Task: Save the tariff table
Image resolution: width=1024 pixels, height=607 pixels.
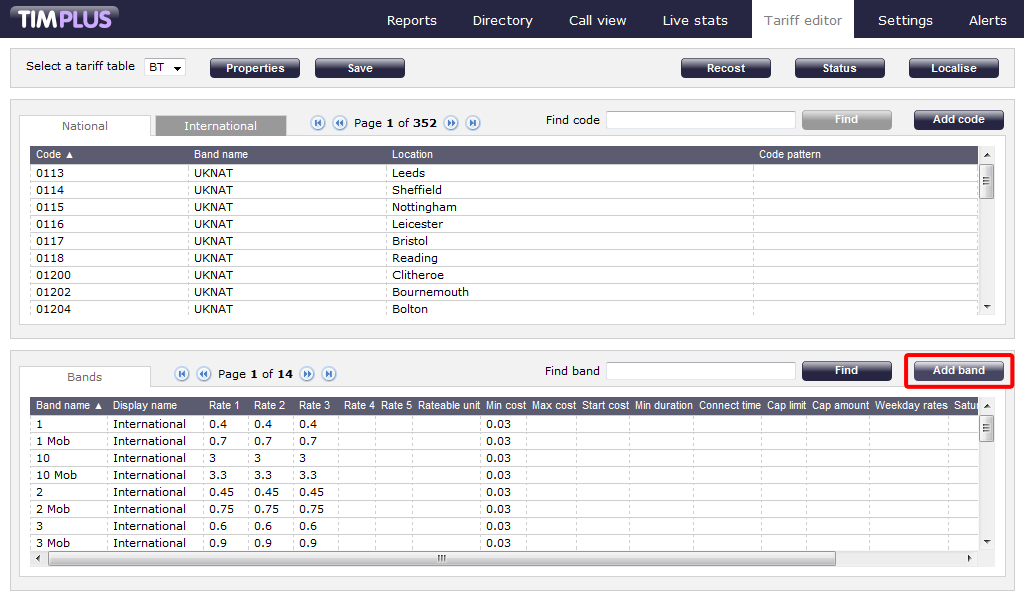Action: pyautogui.click(x=360, y=68)
